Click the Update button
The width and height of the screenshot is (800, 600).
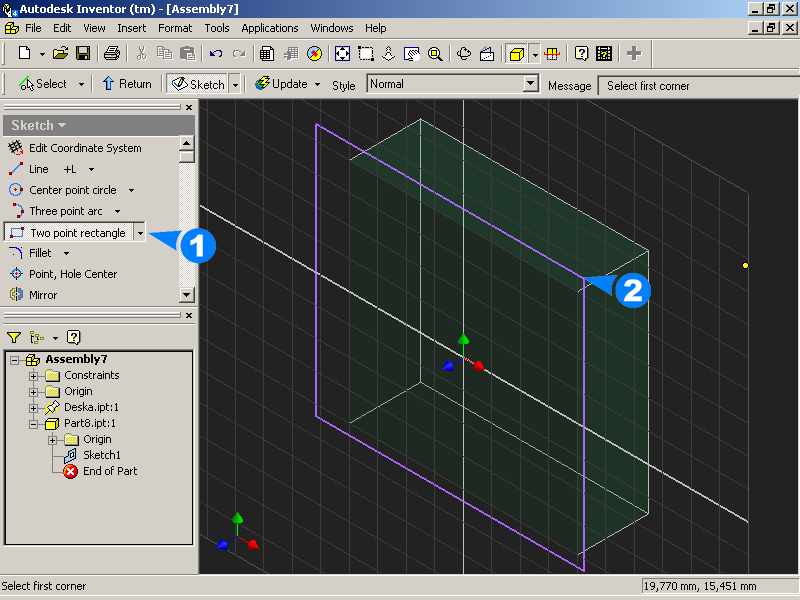282,84
